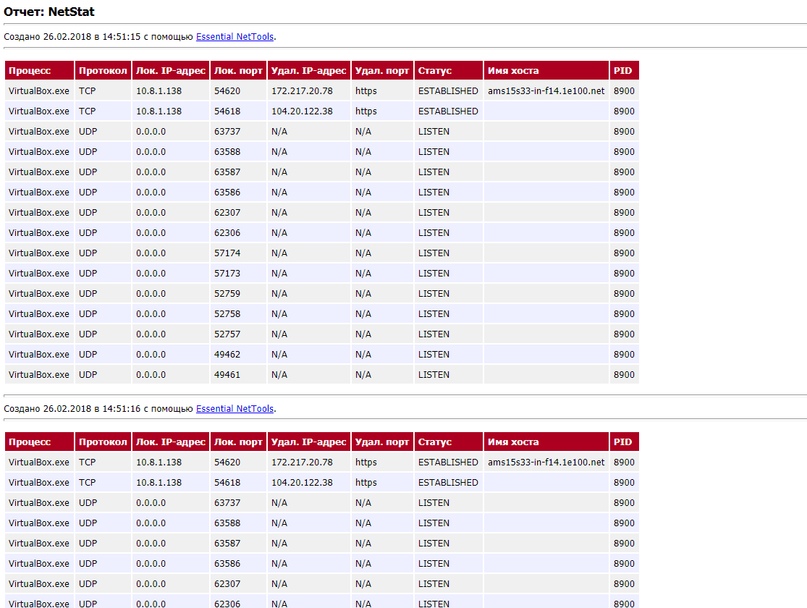Click the Протокол header in the first table
The width and height of the screenshot is (807, 608).
(x=103, y=71)
